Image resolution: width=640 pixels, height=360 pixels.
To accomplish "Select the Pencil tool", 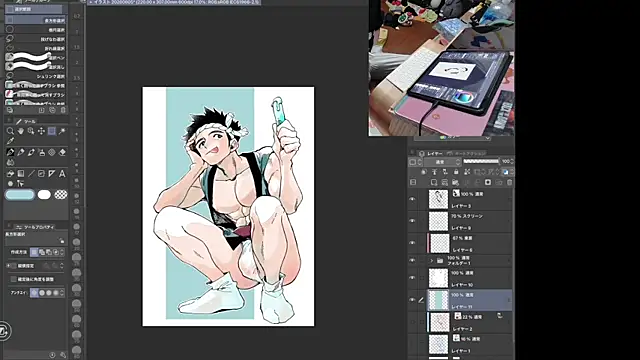I will click(20, 152).
